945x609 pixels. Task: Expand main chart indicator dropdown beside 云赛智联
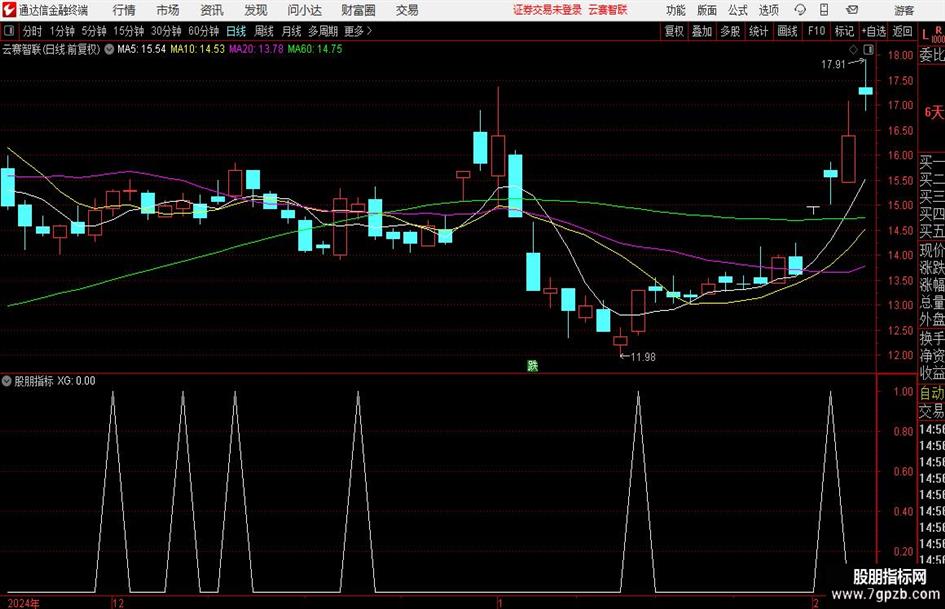pyautogui.click(x=109, y=49)
